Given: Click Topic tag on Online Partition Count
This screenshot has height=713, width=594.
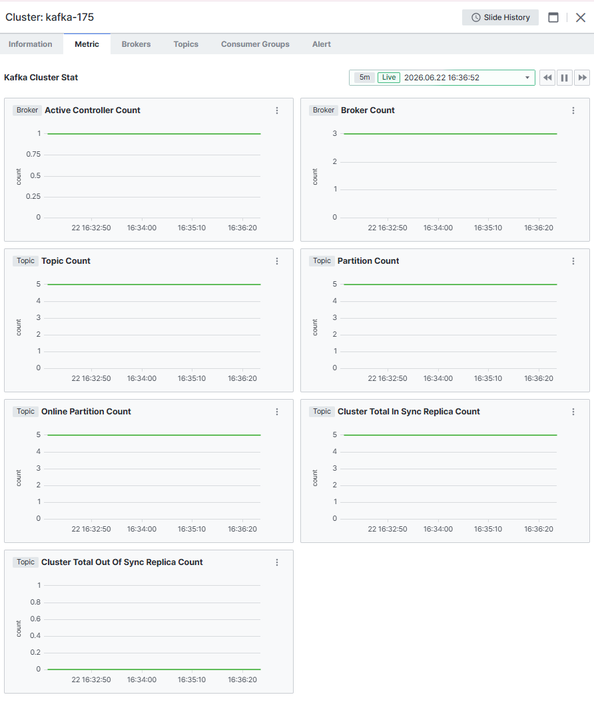Looking at the screenshot, I should (25, 411).
